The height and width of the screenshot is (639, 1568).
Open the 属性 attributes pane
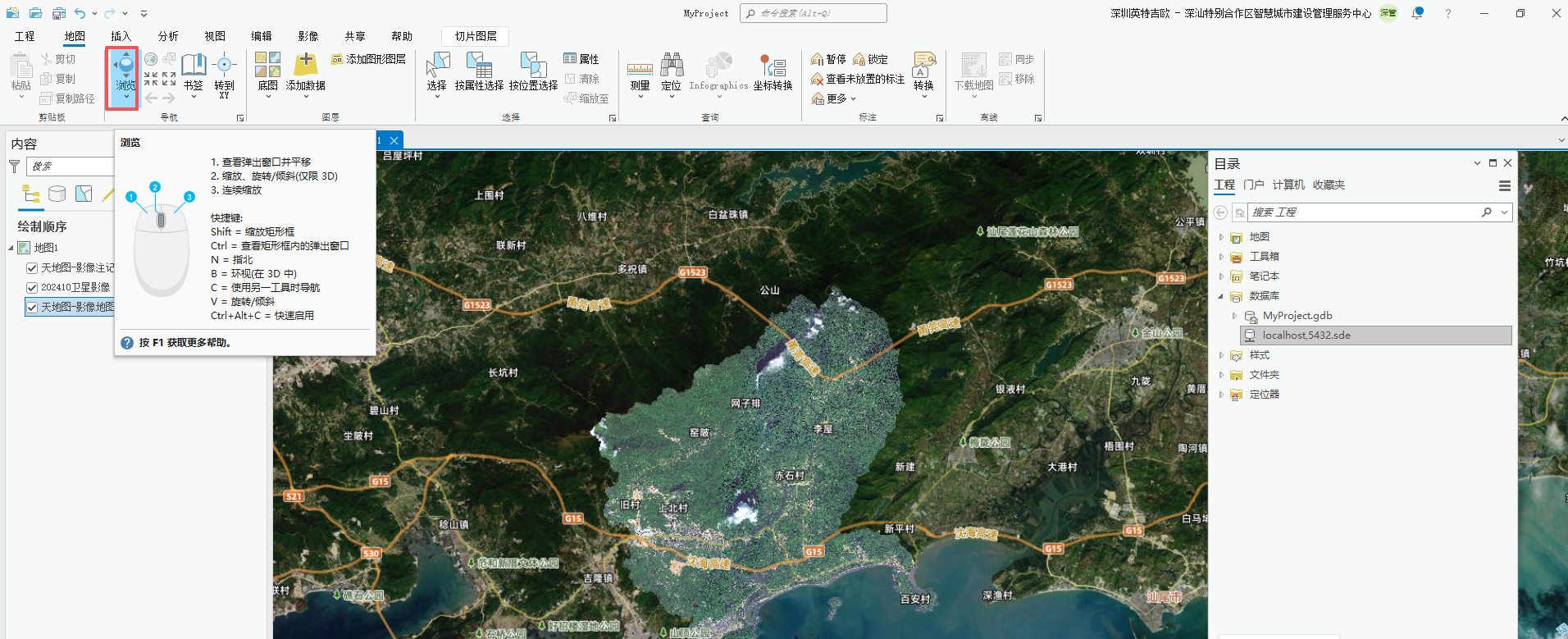[x=581, y=59]
